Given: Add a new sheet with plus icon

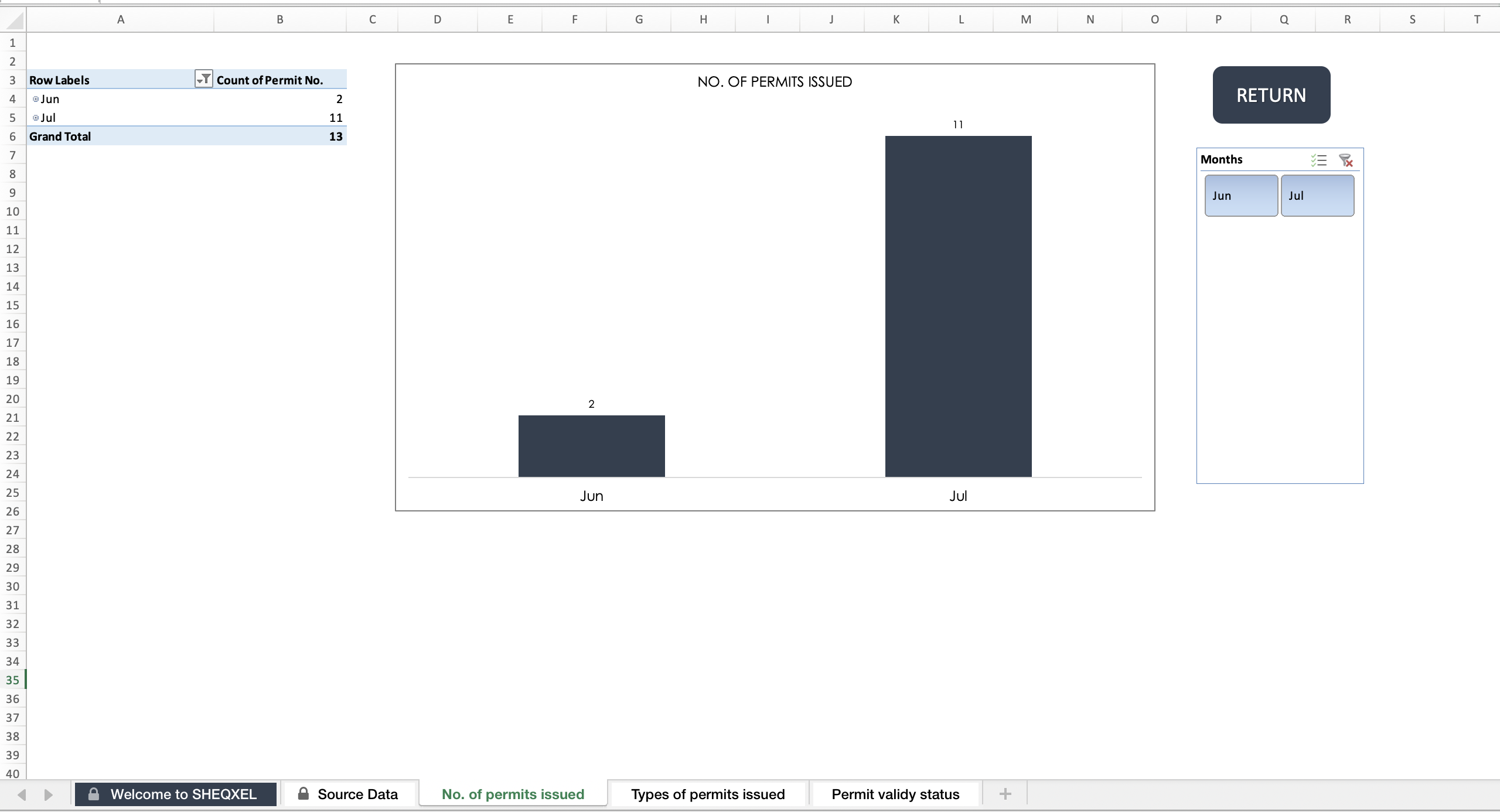Looking at the screenshot, I should tap(1005, 794).
